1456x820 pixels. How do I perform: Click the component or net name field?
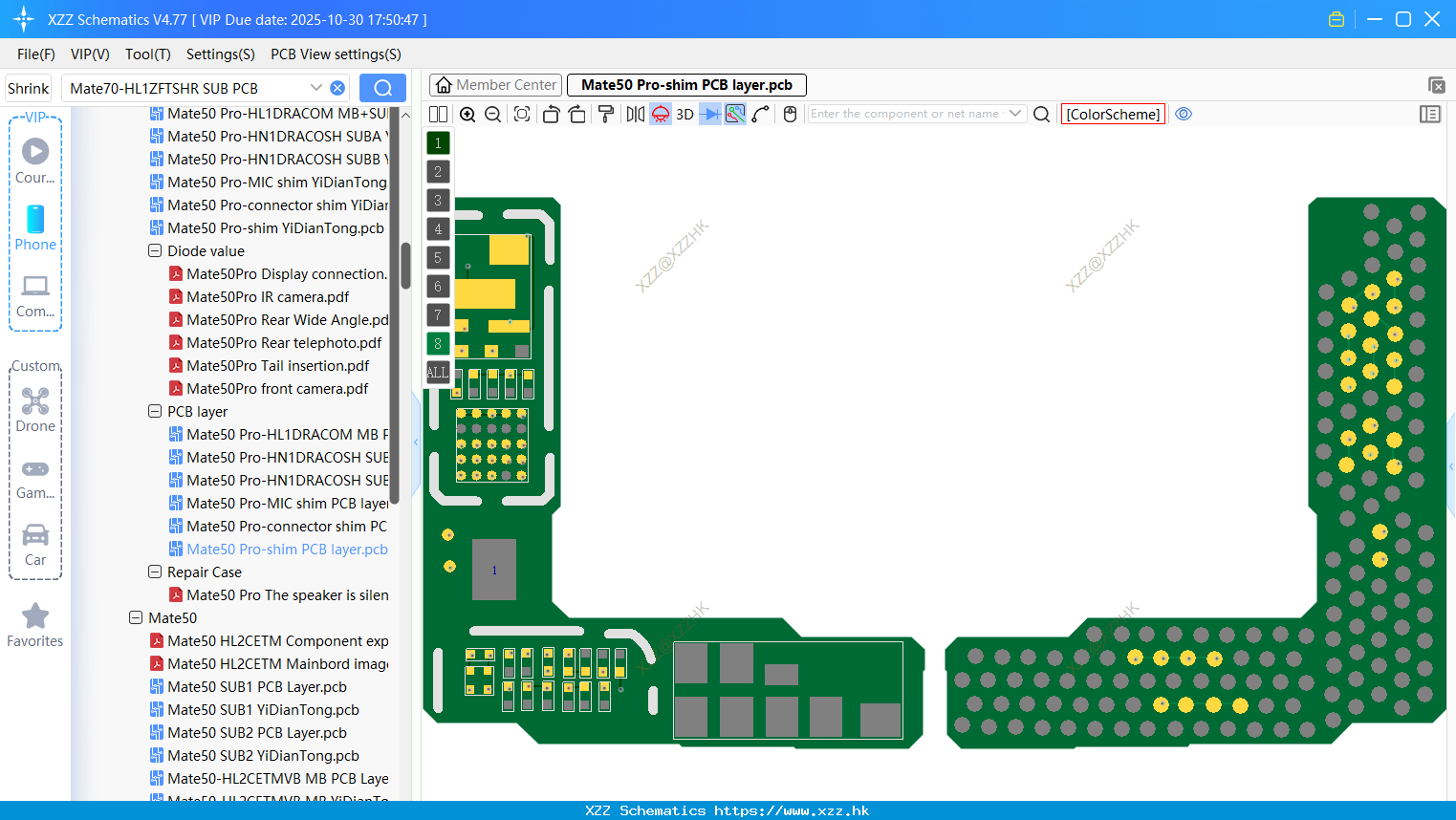coord(905,114)
